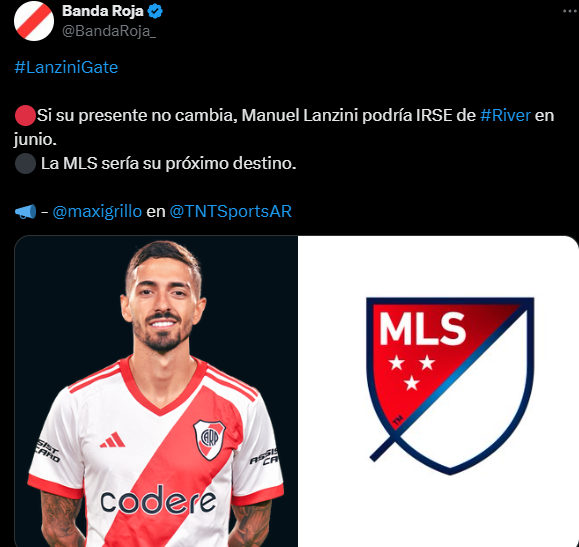Click the dark circle emoji
Viewport: 579px width, 547px height.
tap(25, 163)
